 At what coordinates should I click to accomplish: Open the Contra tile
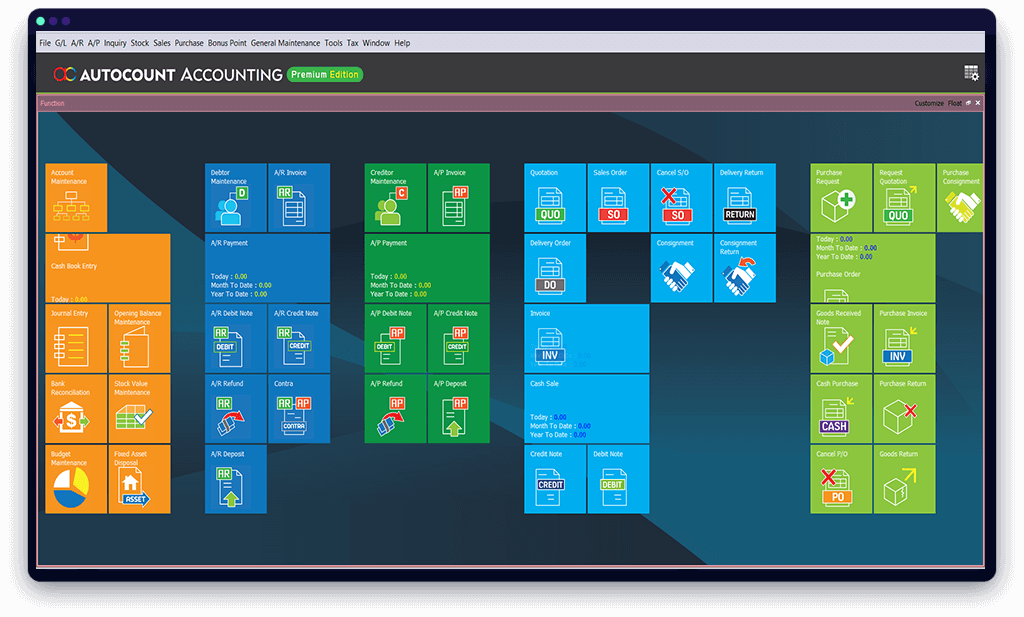point(298,408)
